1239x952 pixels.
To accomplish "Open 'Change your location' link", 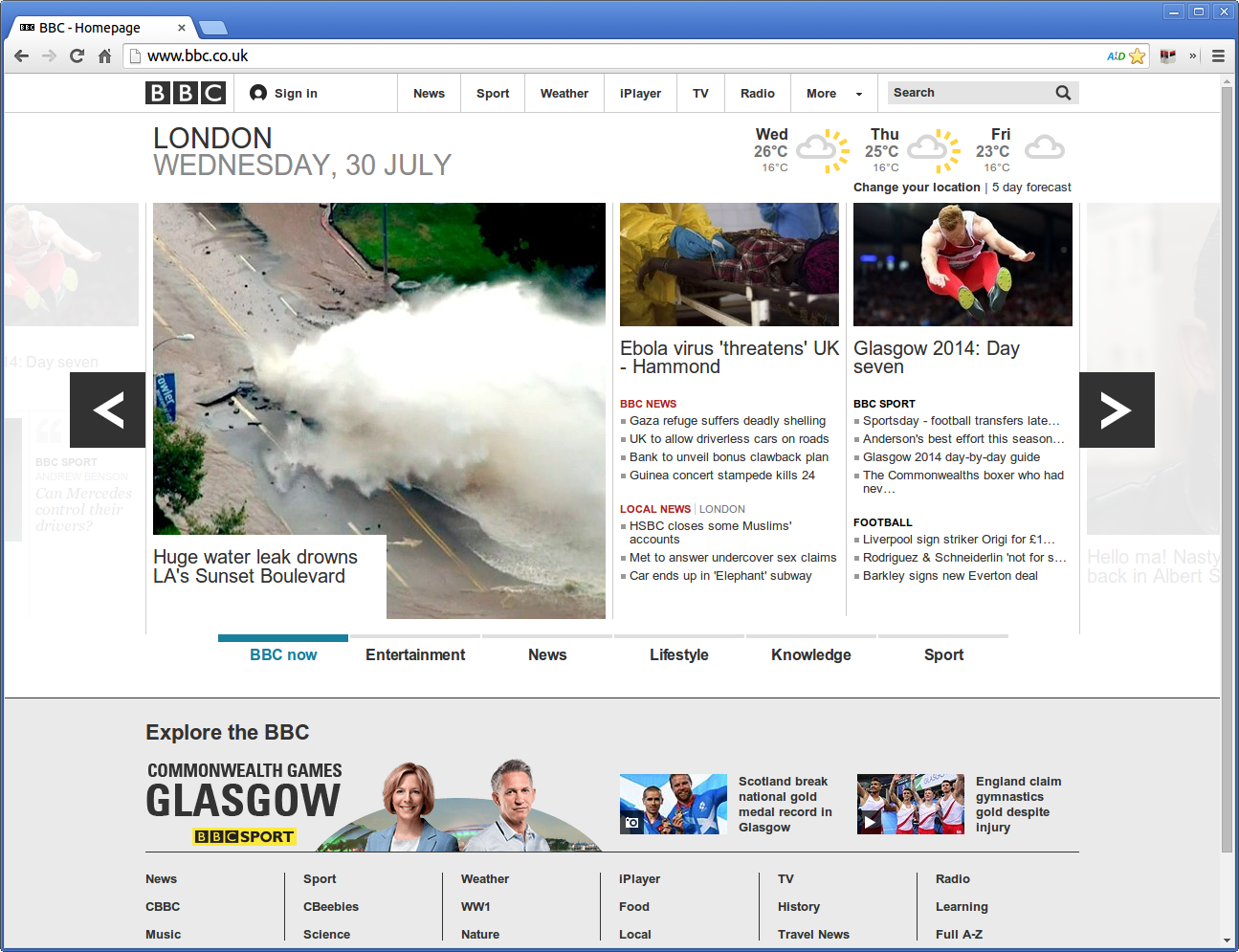I will tap(917, 188).
